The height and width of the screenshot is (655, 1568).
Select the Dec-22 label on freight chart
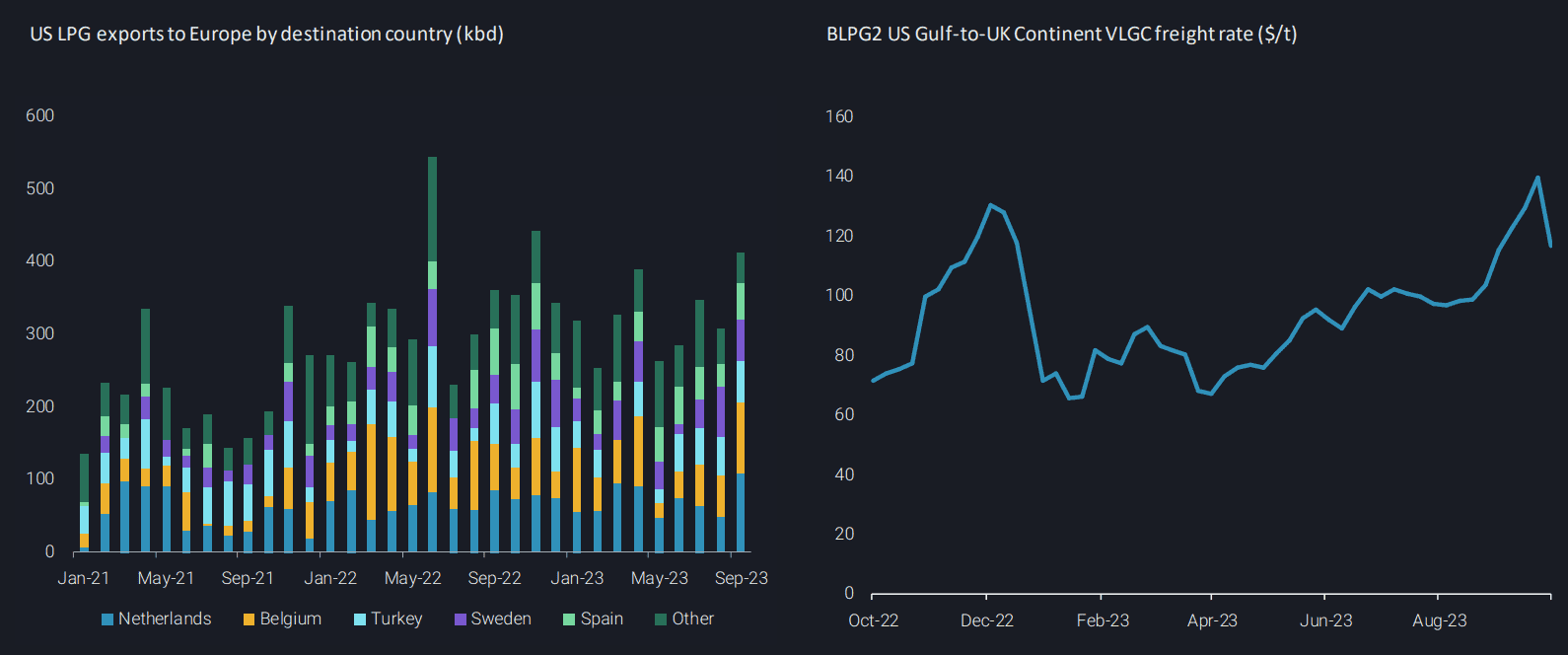pyautogui.click(x=987, y=620)
